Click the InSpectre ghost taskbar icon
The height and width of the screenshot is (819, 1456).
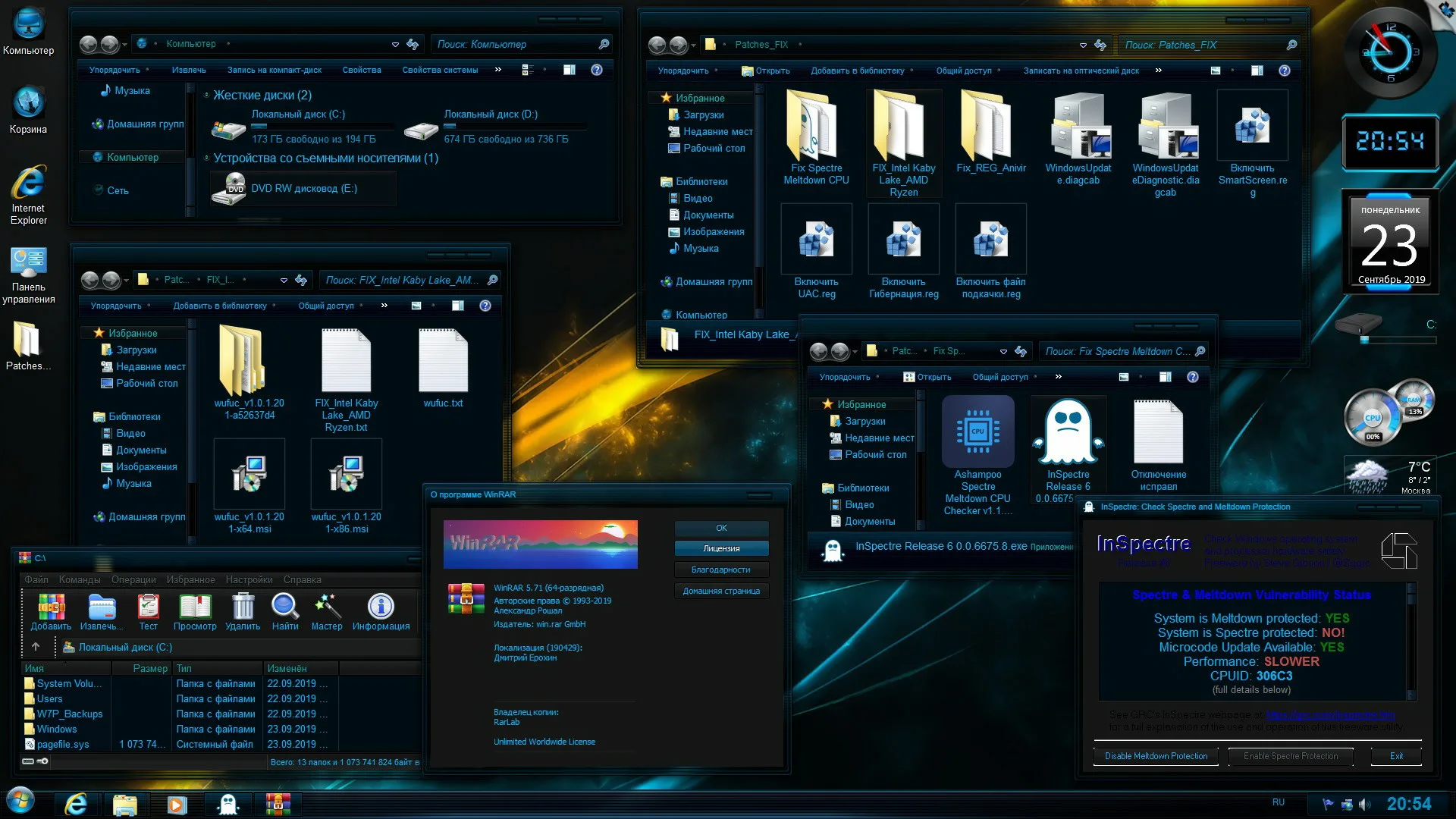227,803
